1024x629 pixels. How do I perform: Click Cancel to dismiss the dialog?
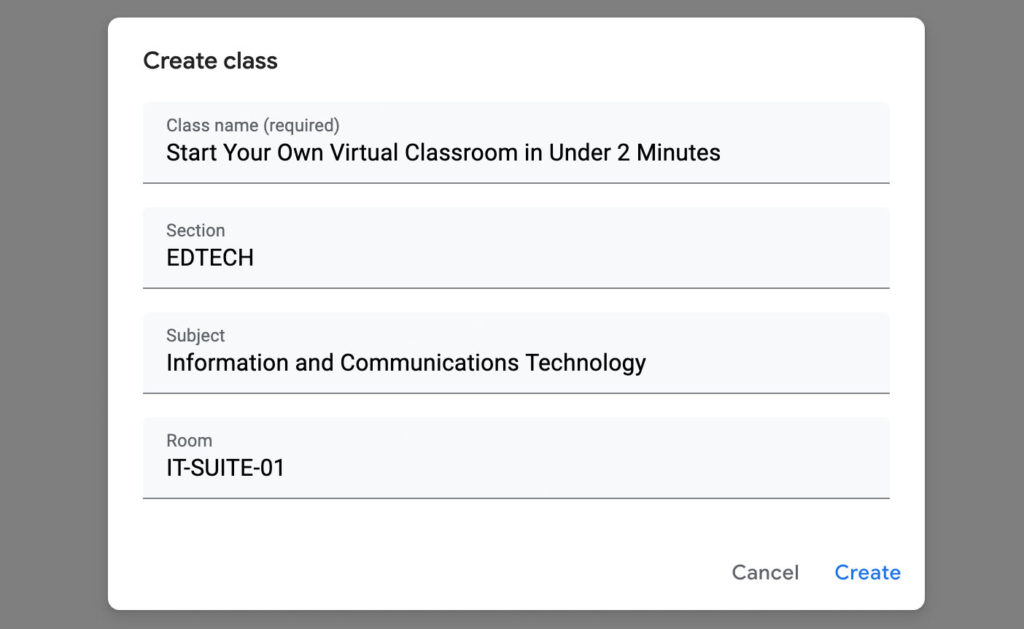tap(765, 572)
